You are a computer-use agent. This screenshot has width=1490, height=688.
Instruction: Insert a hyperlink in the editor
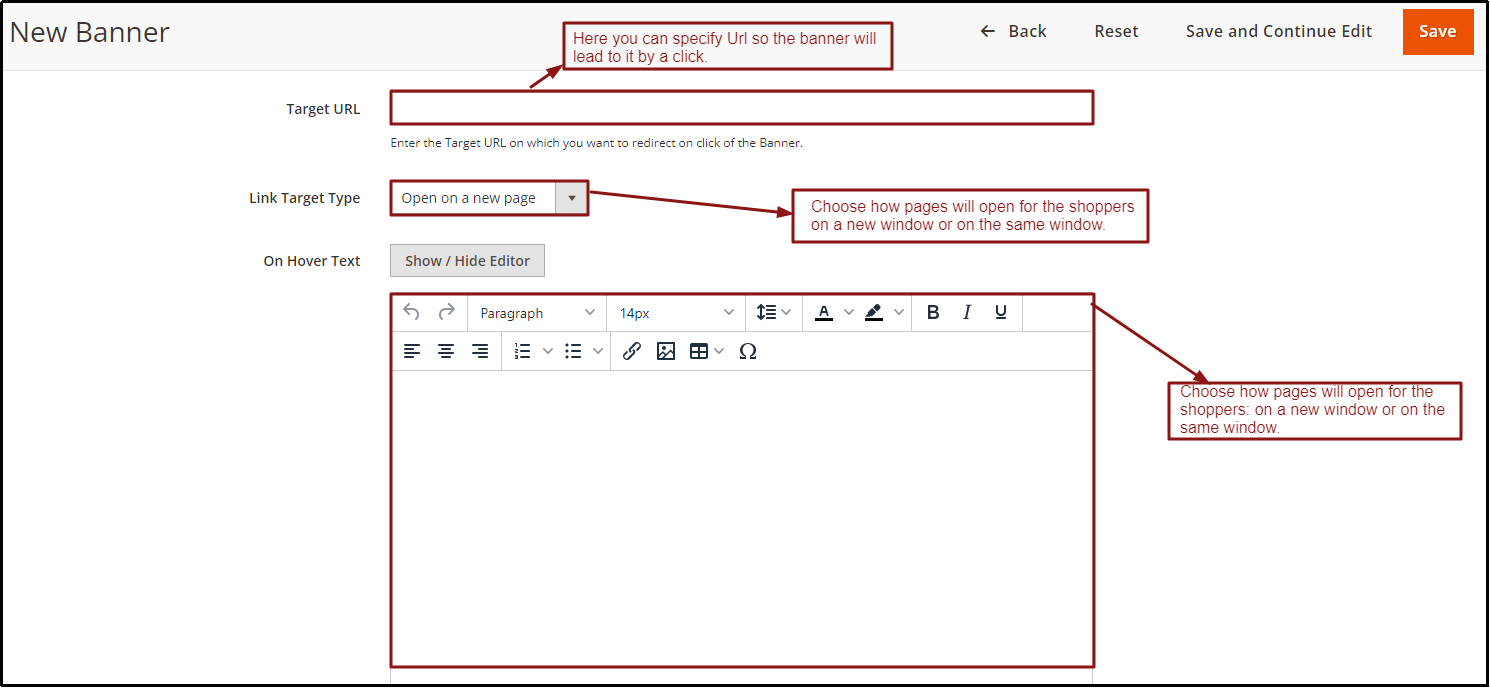631,351
